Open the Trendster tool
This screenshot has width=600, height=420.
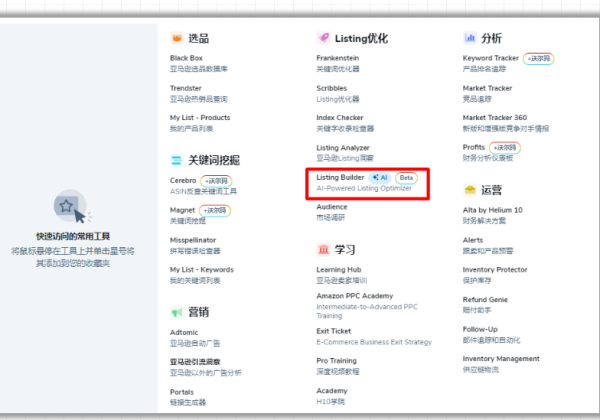[186, 88]
